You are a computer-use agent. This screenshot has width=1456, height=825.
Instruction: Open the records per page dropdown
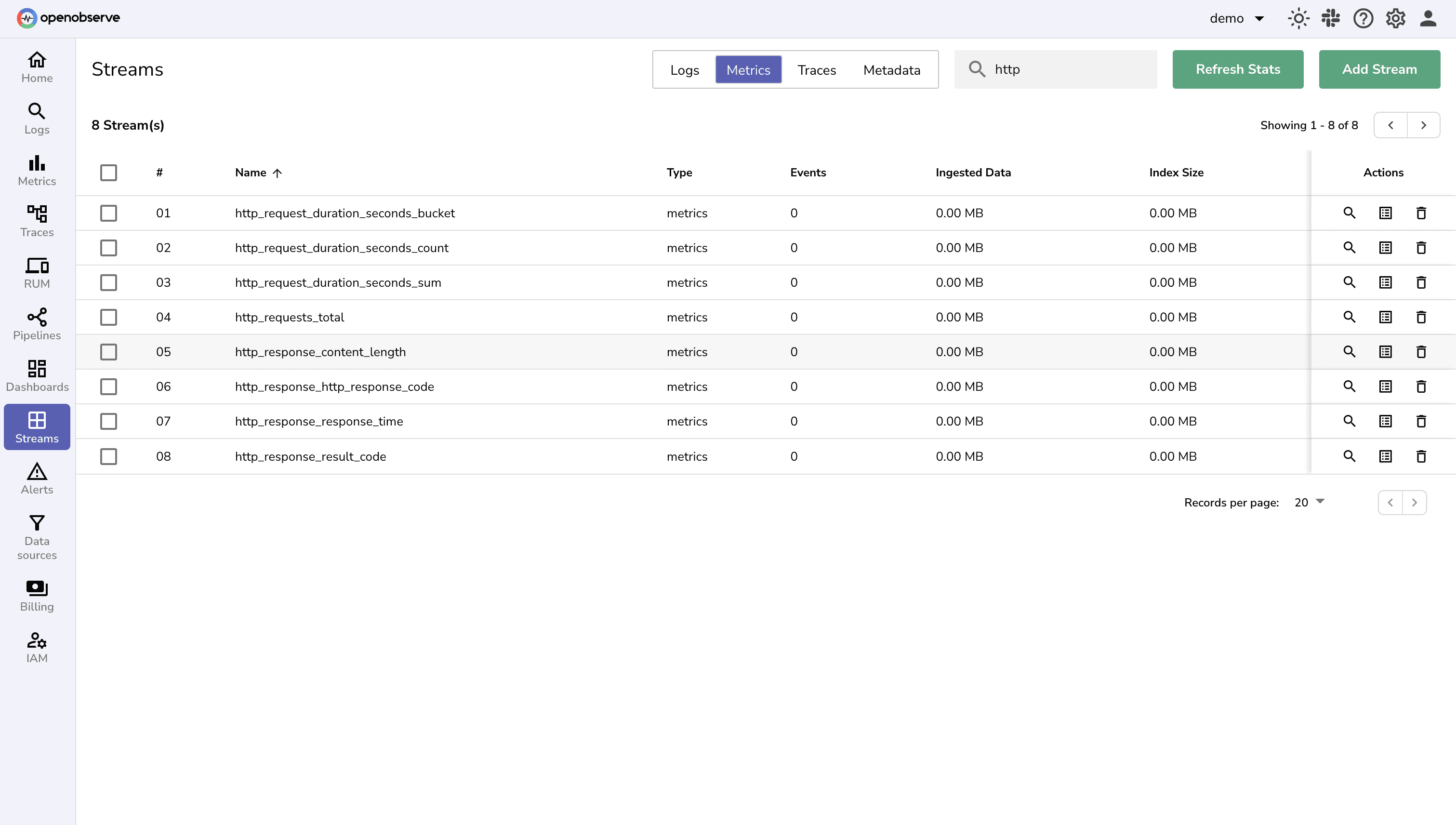pos(1309,502)
